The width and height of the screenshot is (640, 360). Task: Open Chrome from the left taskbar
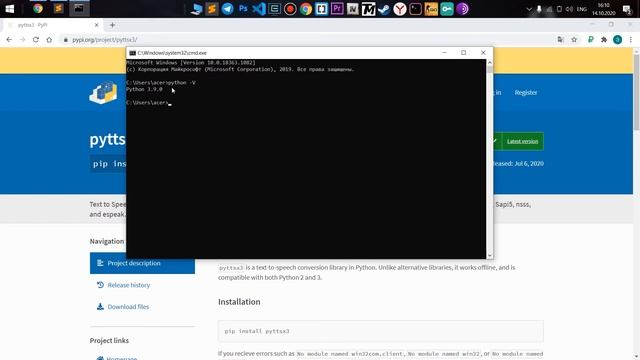pos(38,9)
